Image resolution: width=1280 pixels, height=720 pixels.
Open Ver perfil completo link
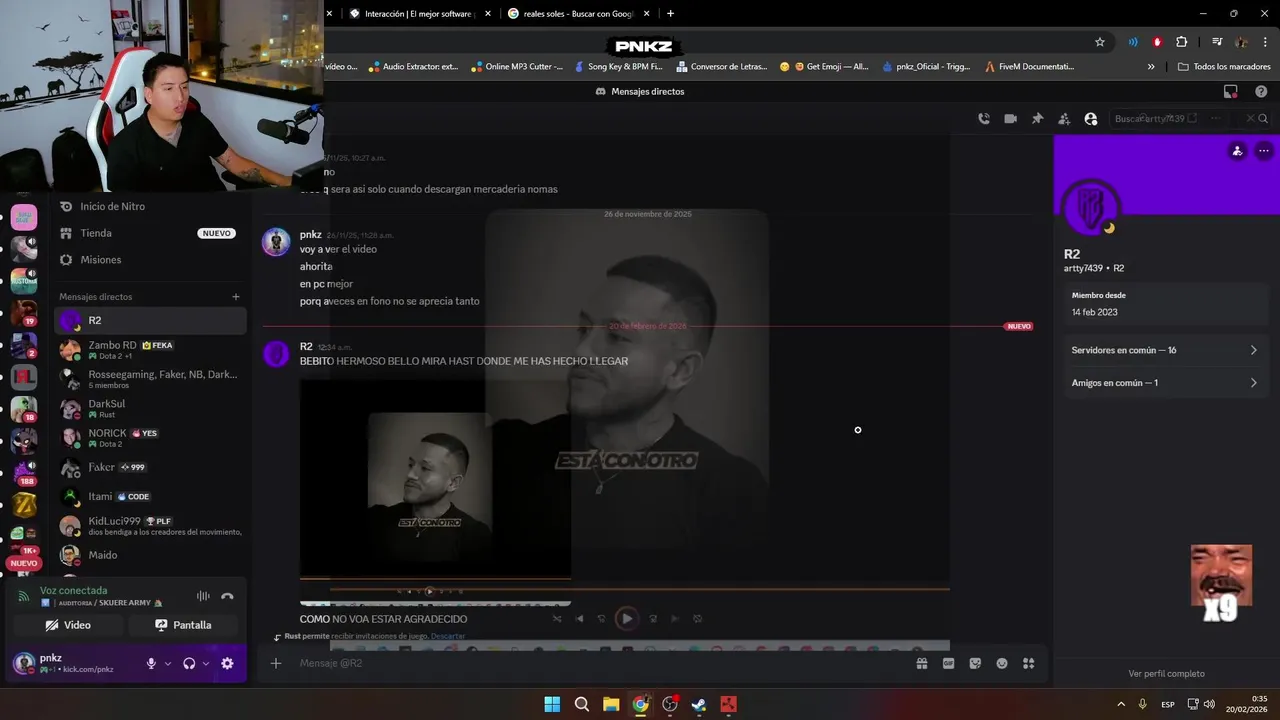click(x=1166, y=674)
